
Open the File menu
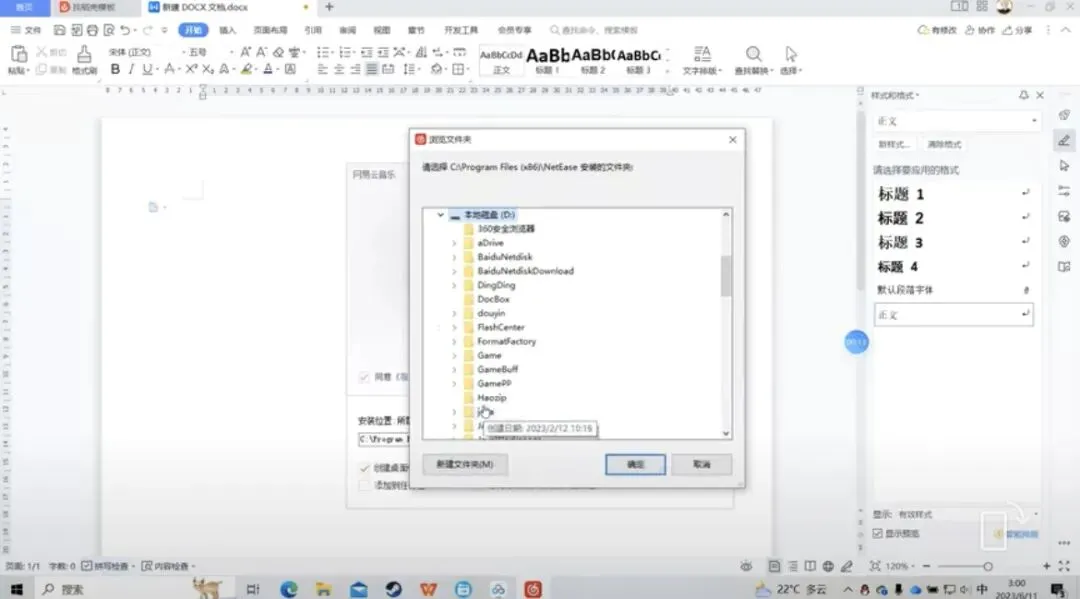pos(26,30)
